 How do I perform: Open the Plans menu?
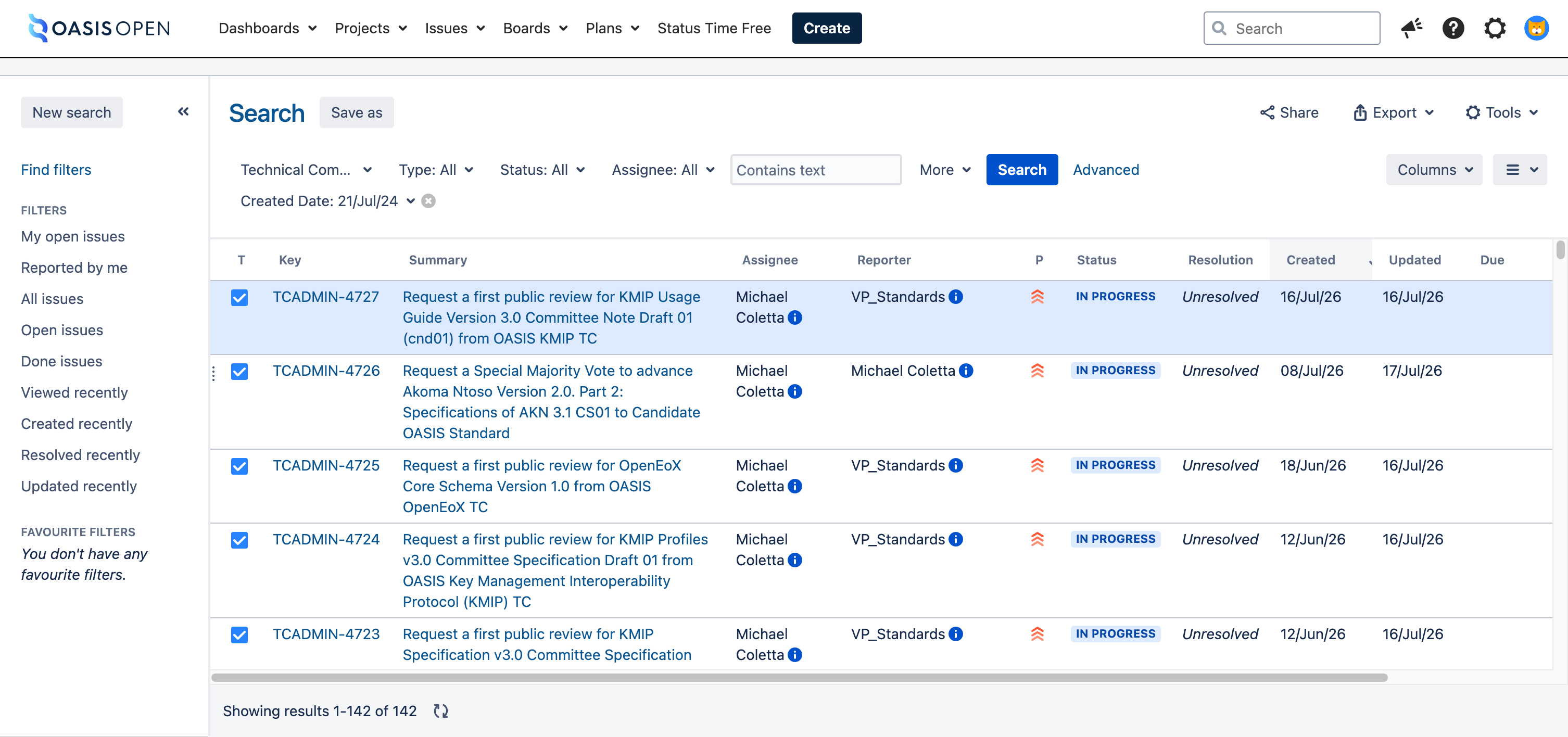[612, 28]
